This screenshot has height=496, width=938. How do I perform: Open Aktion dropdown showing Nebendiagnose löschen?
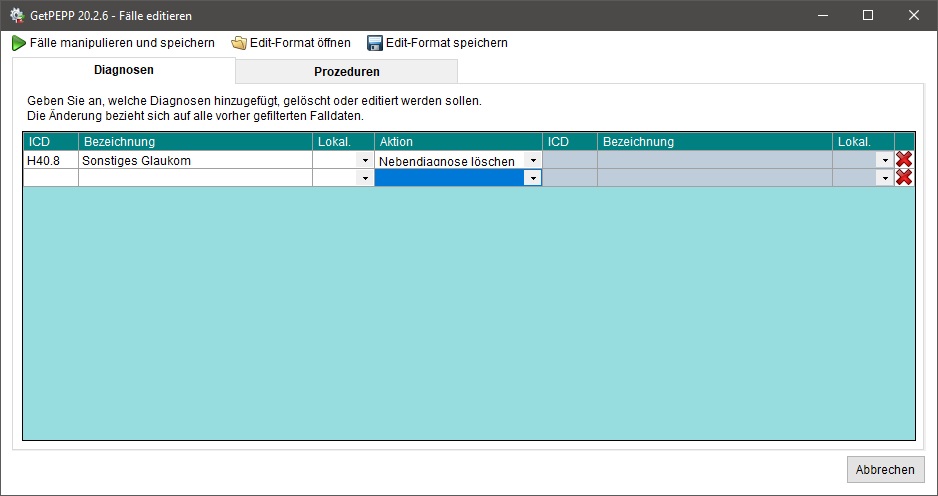[x=533, y=160]
